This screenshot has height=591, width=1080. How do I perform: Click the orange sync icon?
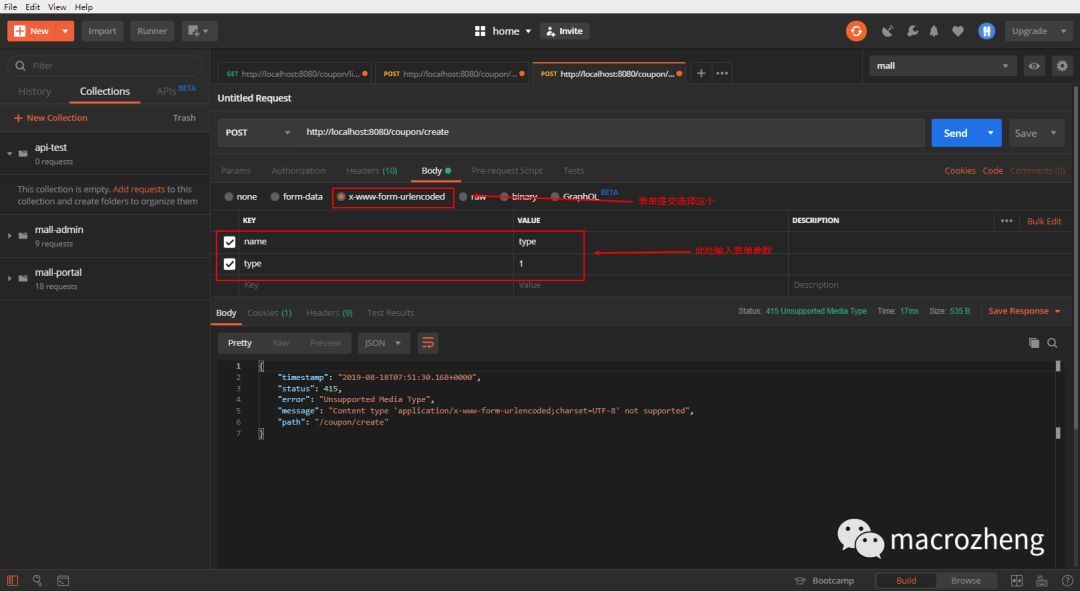[856, 31]
